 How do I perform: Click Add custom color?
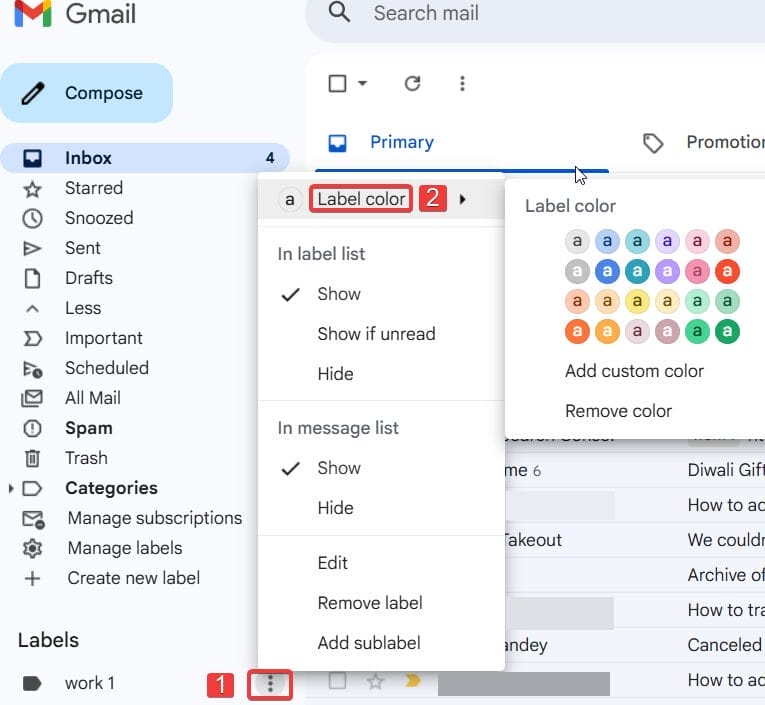[634, 371]
